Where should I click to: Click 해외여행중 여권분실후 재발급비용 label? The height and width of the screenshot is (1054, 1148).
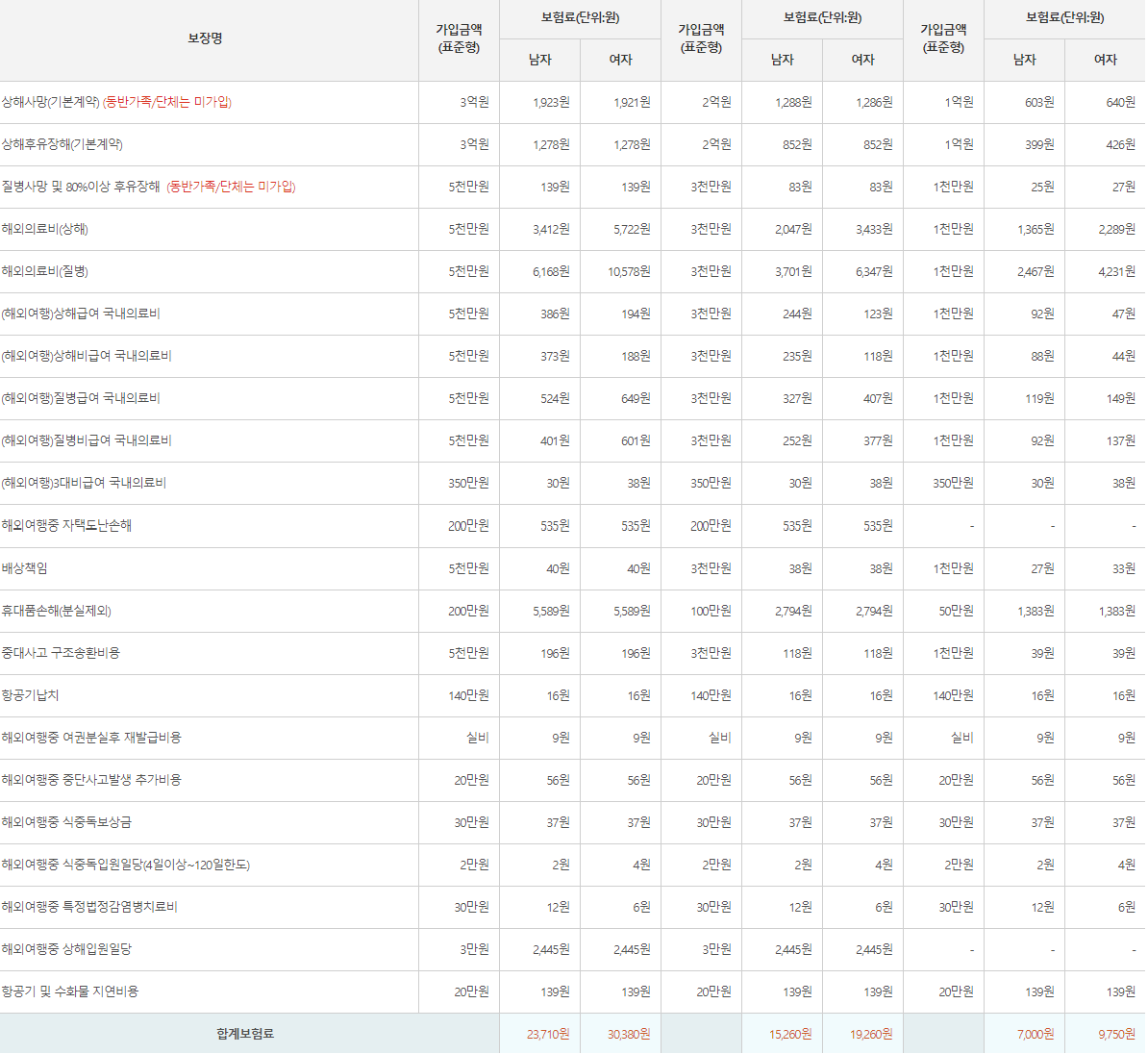coord(91,739)
